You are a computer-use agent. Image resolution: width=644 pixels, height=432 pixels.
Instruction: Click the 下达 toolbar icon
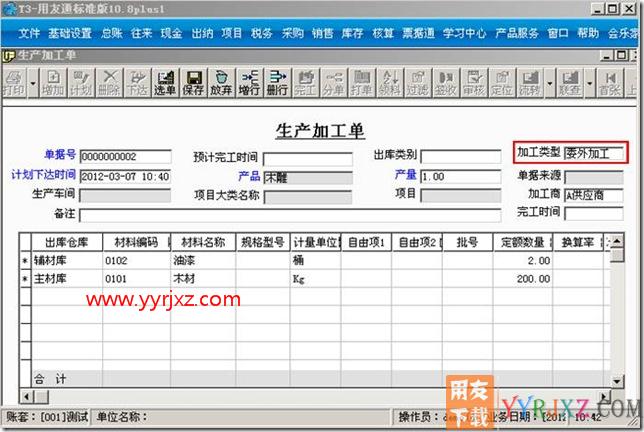(x=137, y=83)
